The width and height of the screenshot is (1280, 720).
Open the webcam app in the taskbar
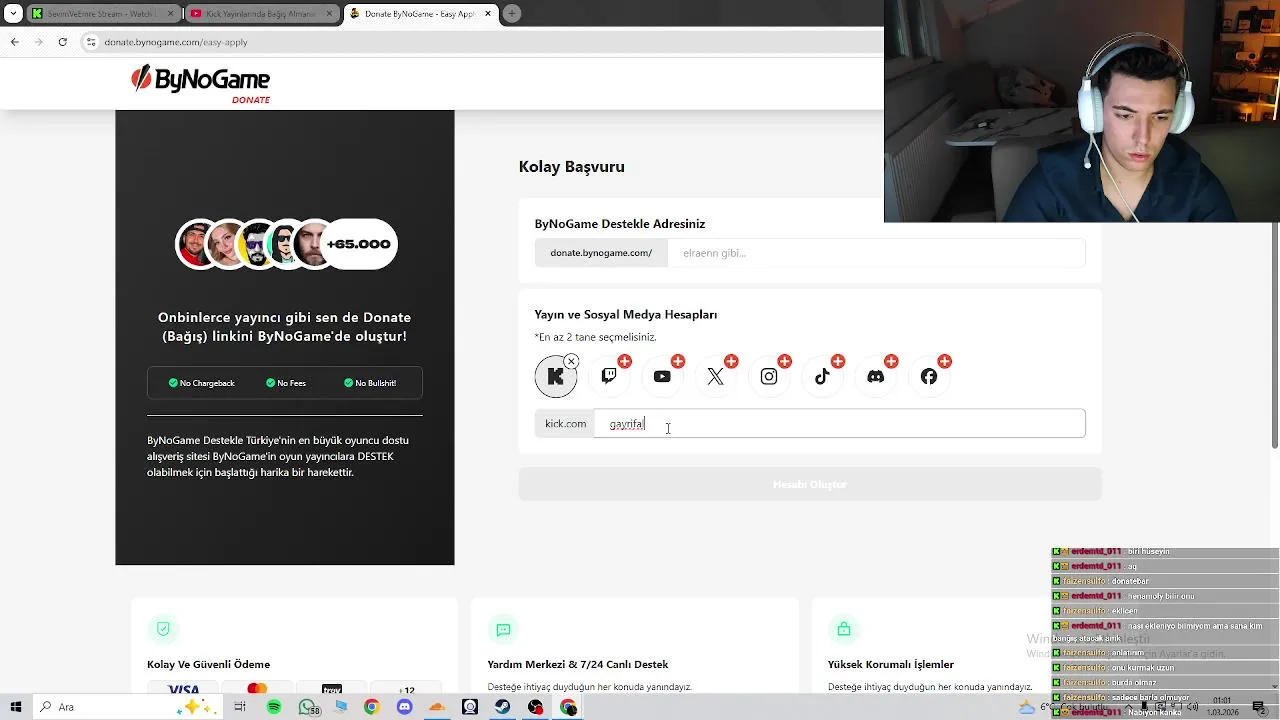[x=470, y=707]
